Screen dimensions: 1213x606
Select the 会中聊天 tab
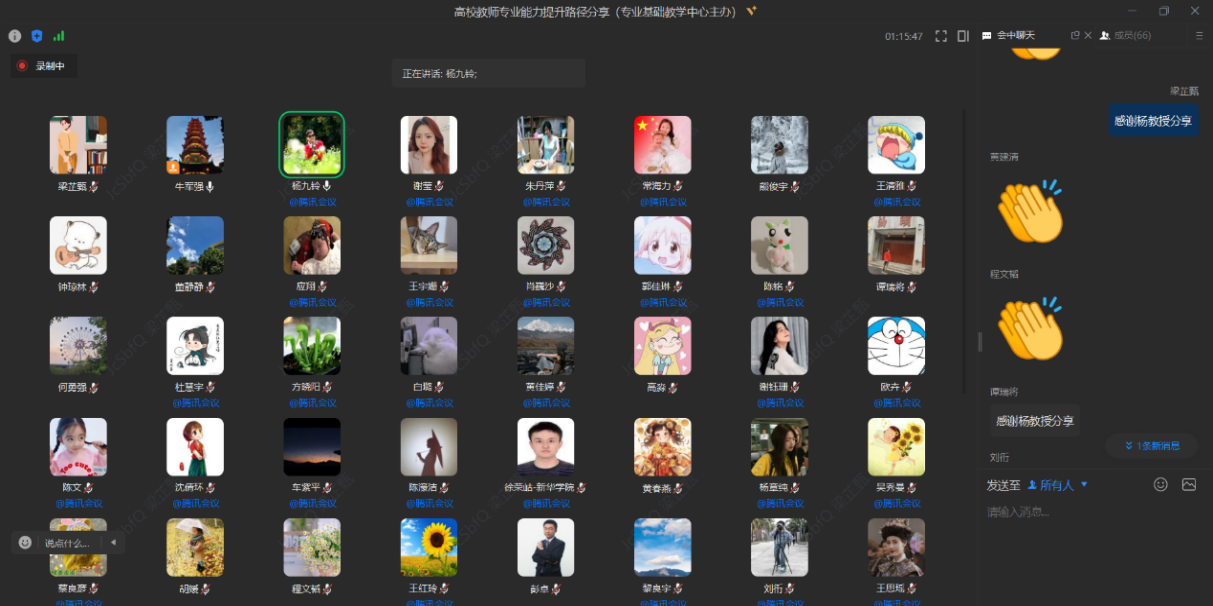tap(1015, 35)
